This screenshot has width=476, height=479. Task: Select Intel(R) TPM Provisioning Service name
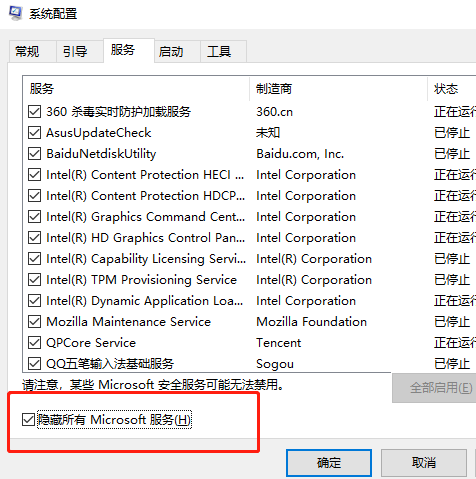coord(141,280)
